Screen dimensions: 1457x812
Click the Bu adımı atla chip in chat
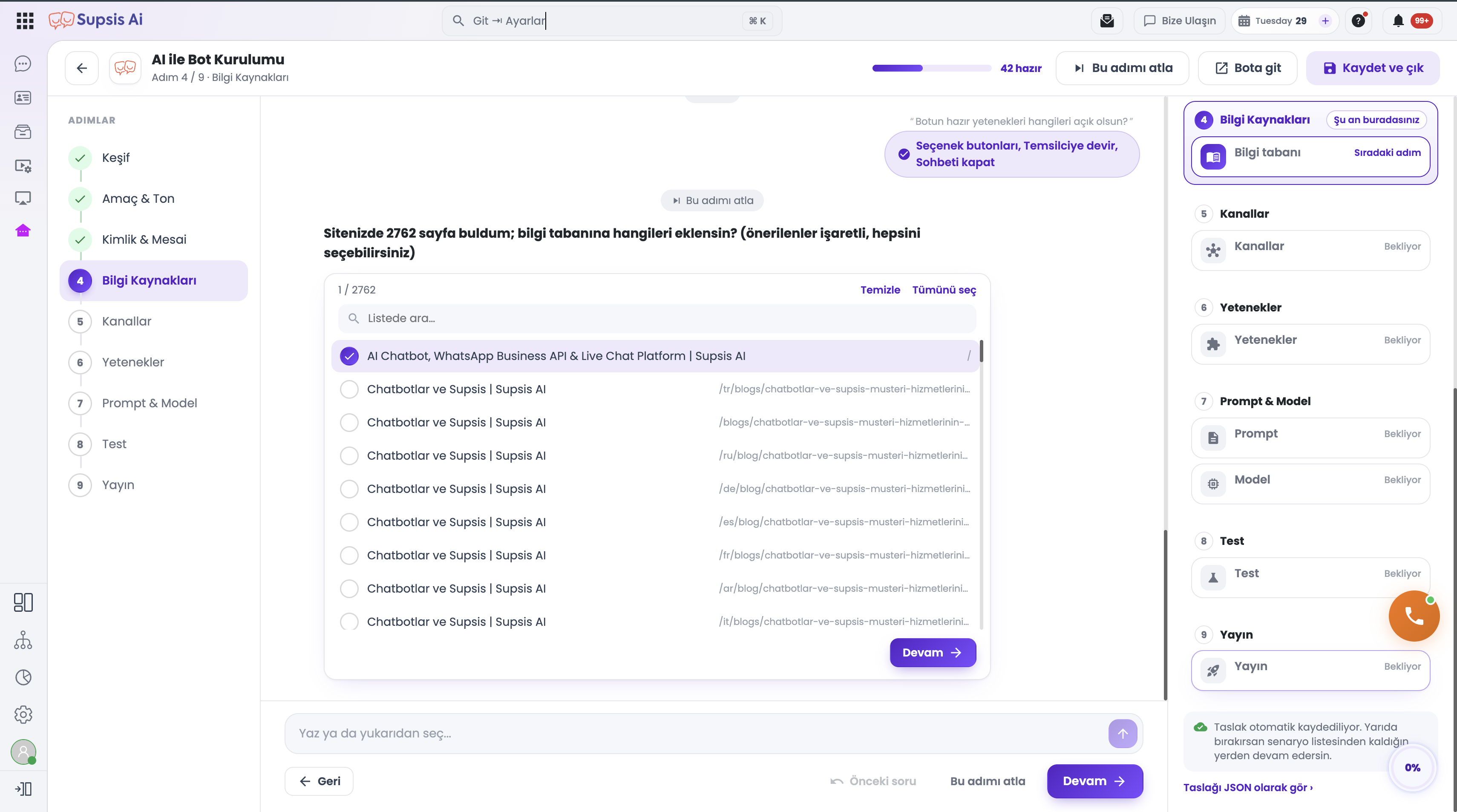712,200
